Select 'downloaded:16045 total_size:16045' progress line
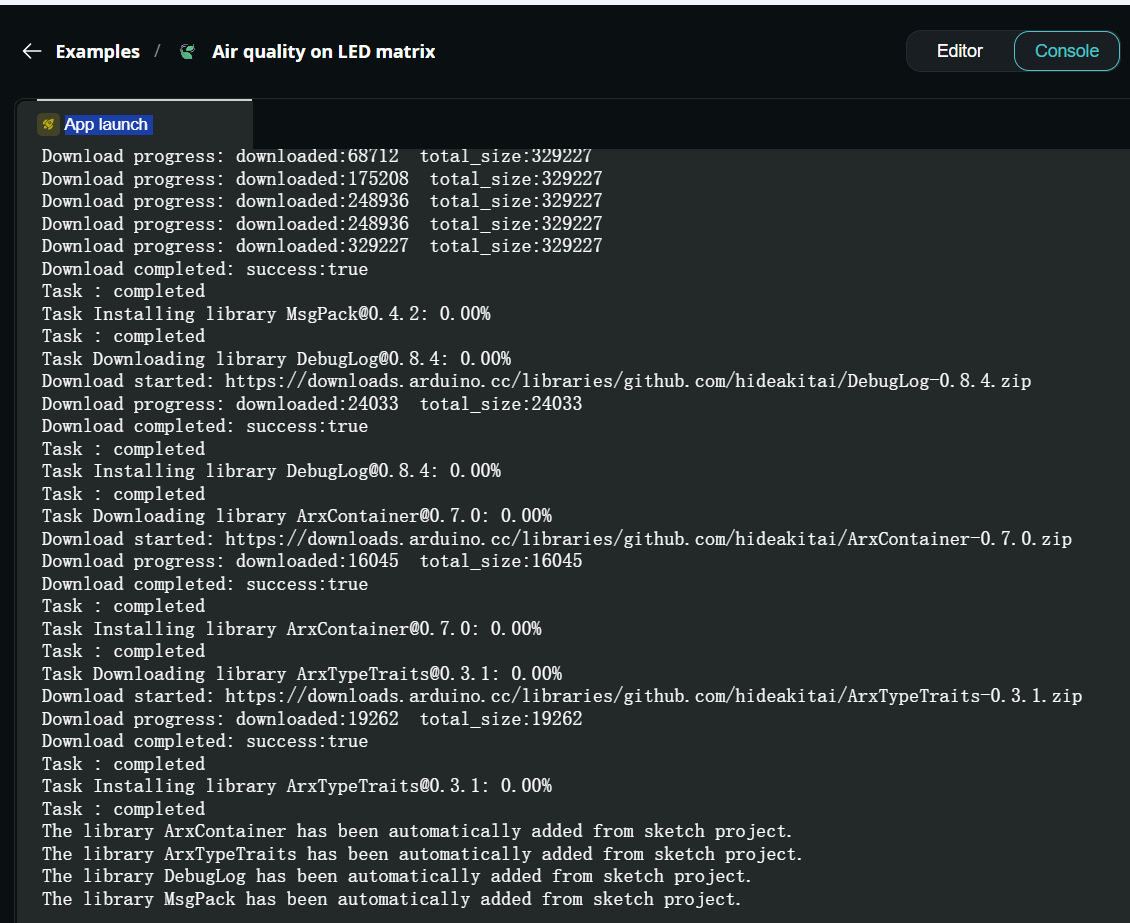The height and width of the screenshot is (923, 1130). [x=312, y=561]
